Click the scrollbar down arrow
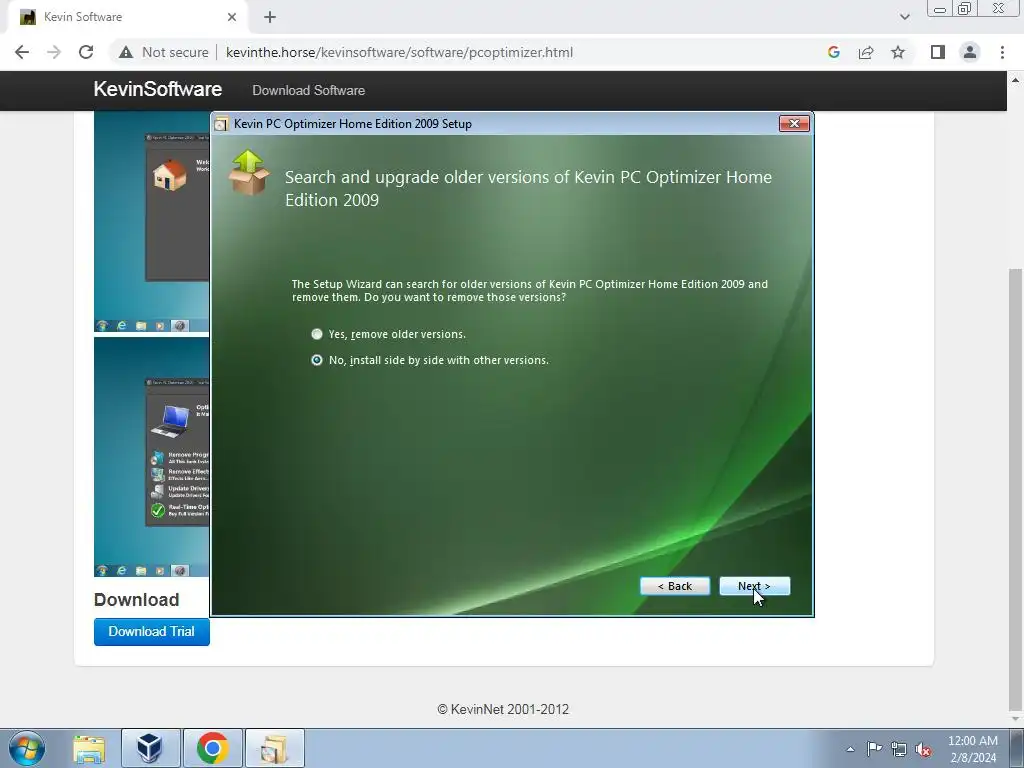The width and height of the screenshot is (1024, 768). coord(1015,719)
